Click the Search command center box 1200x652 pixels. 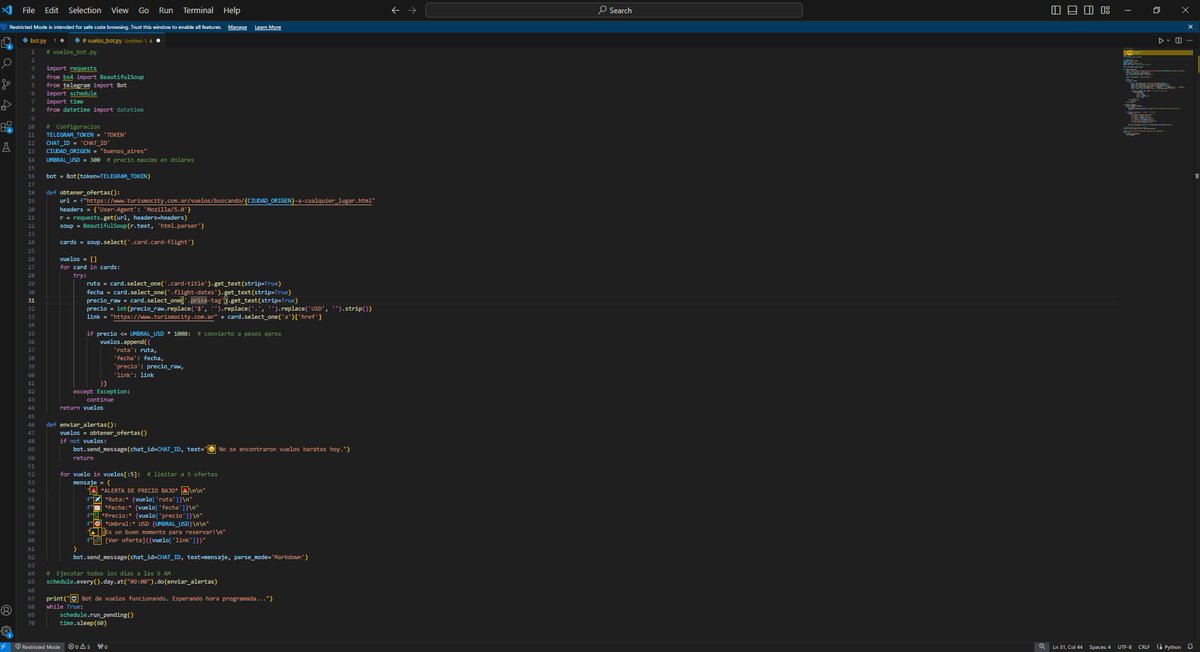pos(614,10)
